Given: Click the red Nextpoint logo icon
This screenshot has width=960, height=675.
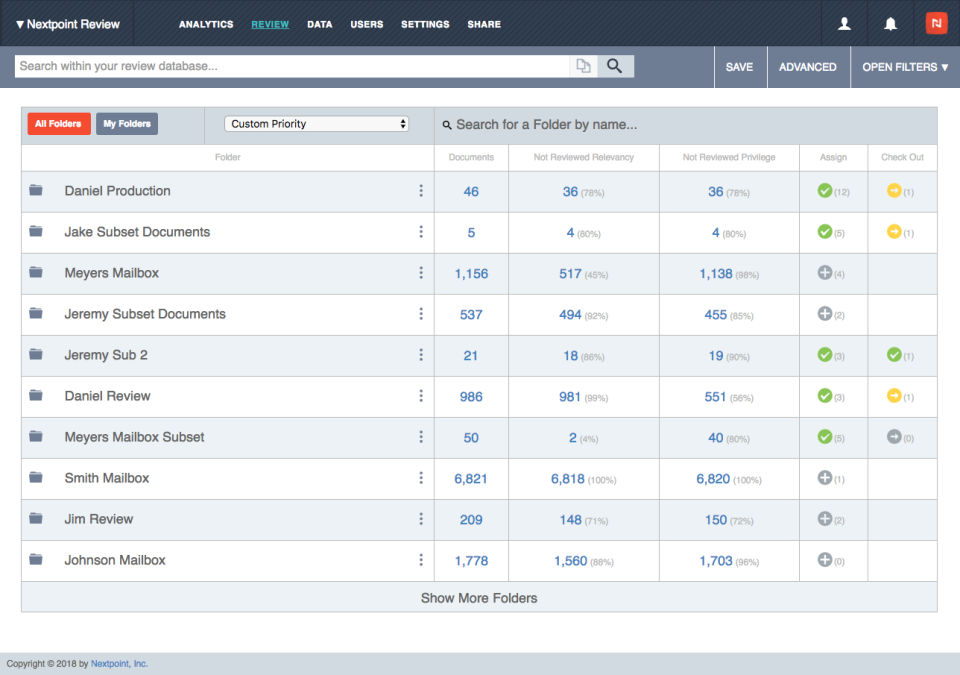Looking at the screenshot, I should point(936,23).
